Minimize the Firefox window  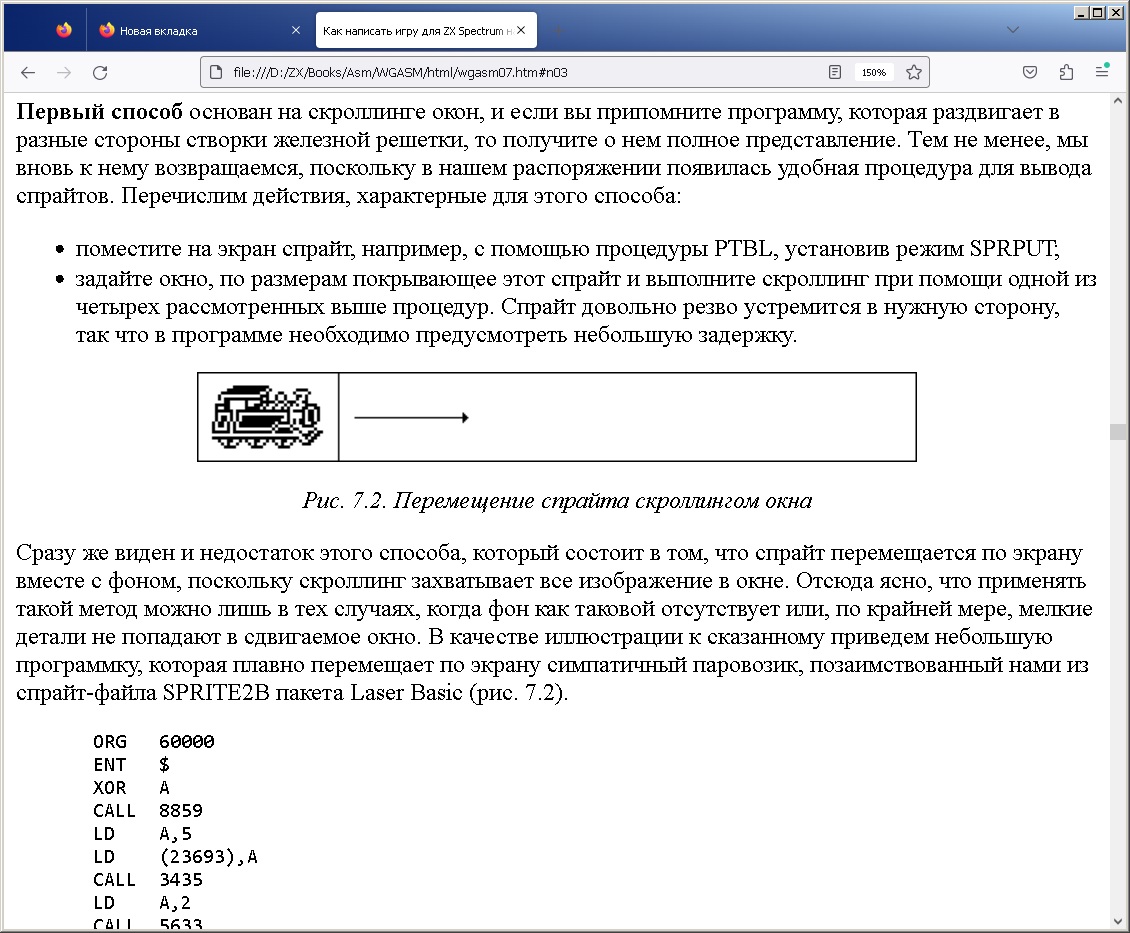(1081, 12)
